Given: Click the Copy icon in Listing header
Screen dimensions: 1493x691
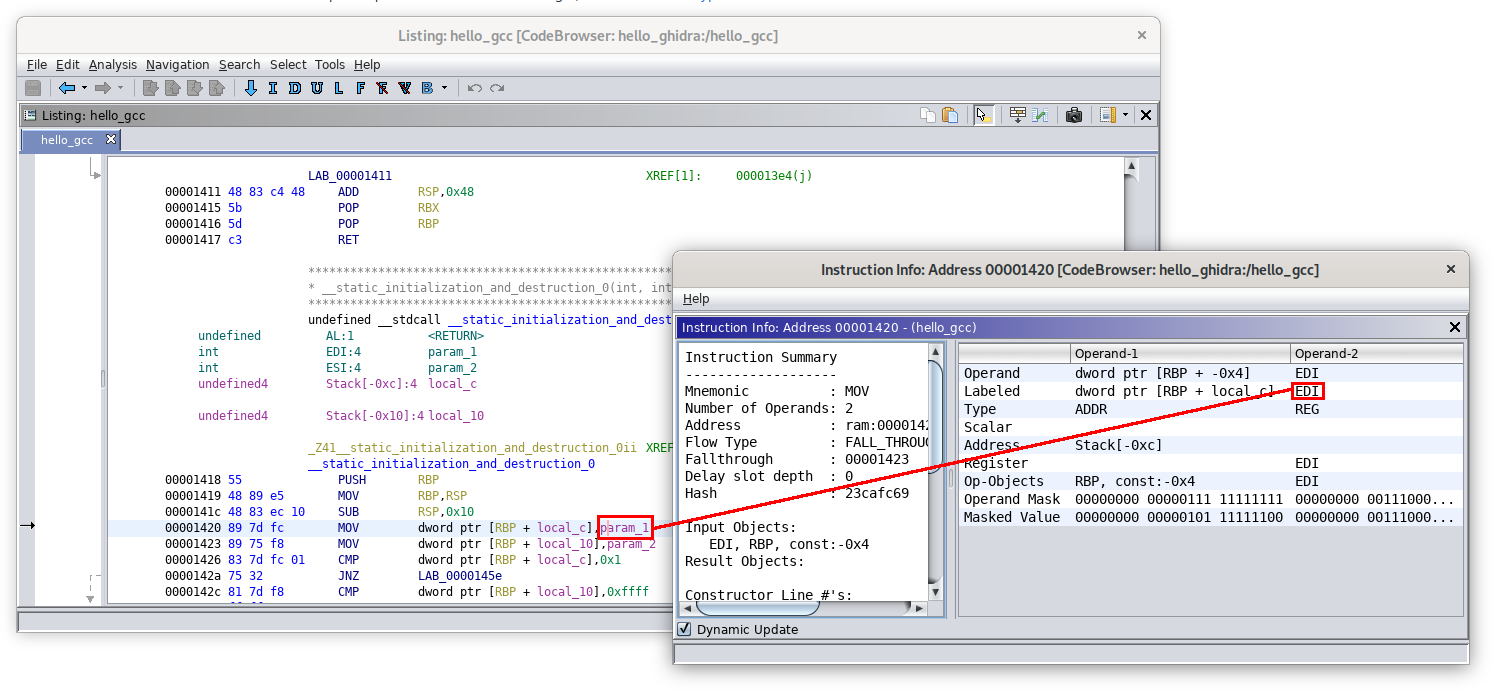Looking at the screenshot, I should [x=929, y=115].
